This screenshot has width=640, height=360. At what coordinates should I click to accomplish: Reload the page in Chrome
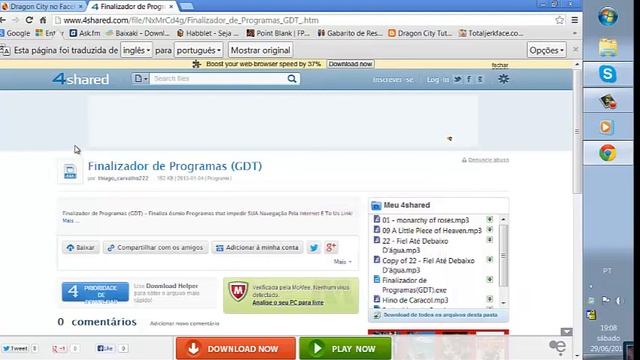pyautogui.click(x=29, y=20)
